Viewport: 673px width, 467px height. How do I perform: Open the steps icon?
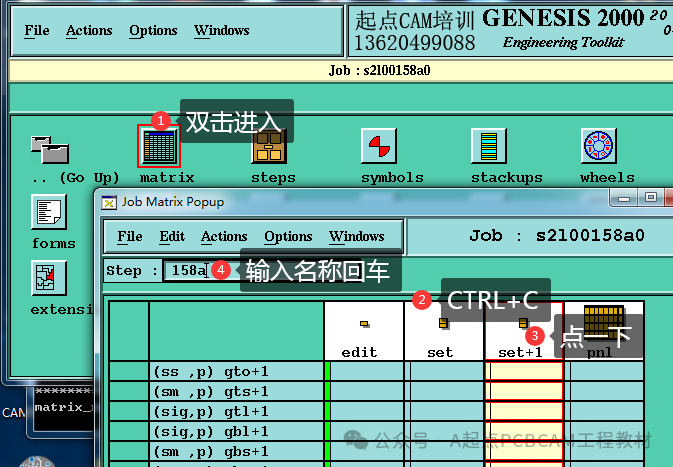[269, 146]
